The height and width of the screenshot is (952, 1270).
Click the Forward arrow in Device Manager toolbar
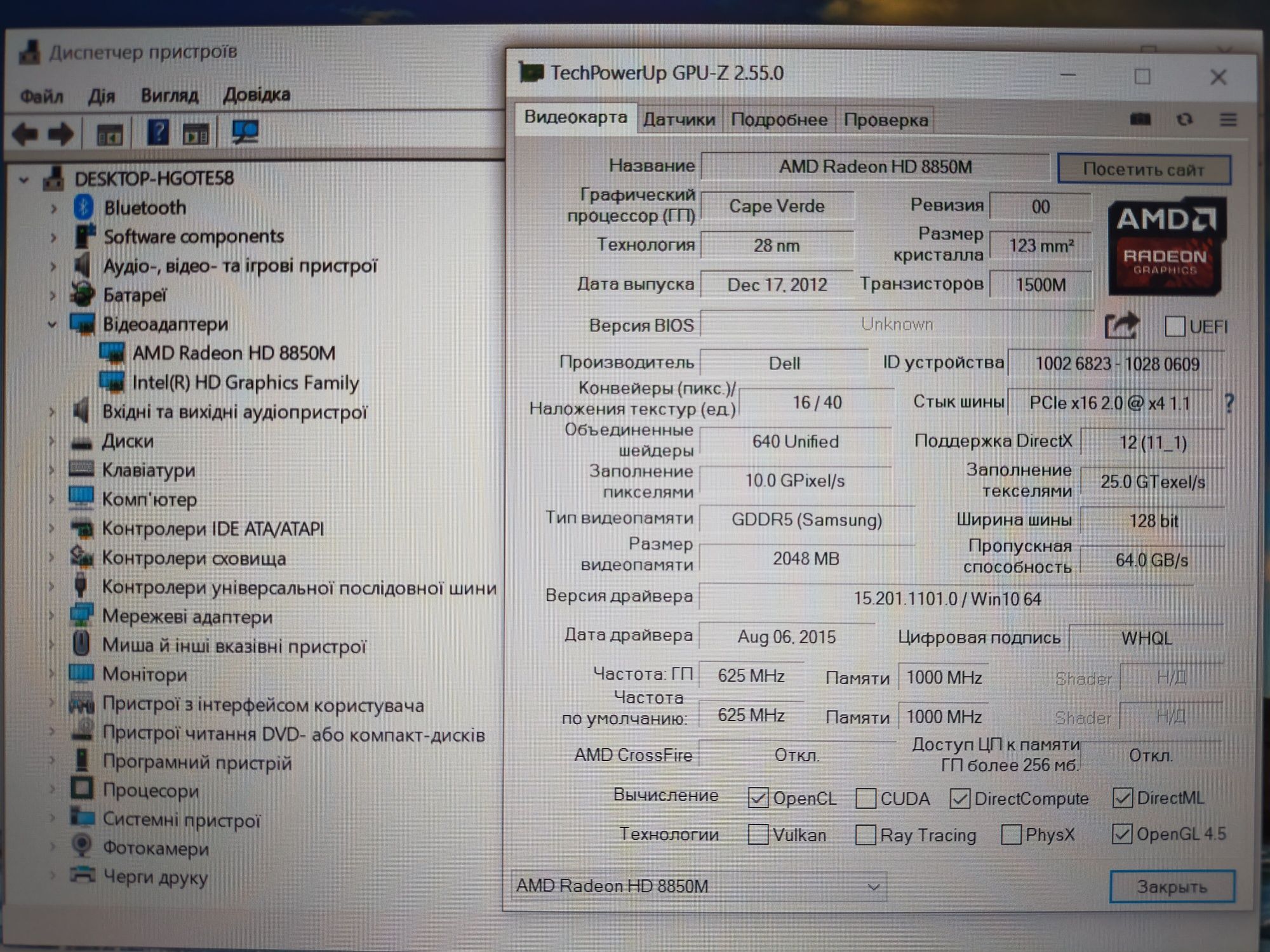[x=62, y=134]
